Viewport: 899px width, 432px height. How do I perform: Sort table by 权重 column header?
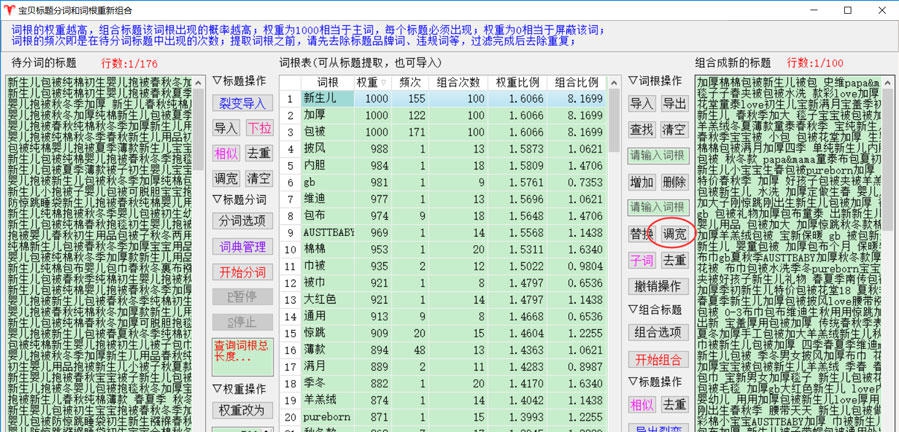pyautogui.click(x=371, y=82)
